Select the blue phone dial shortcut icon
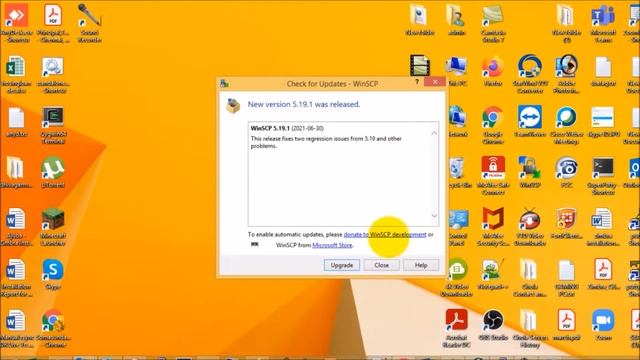This screenshot has width=640, height=360. [566, 172]
